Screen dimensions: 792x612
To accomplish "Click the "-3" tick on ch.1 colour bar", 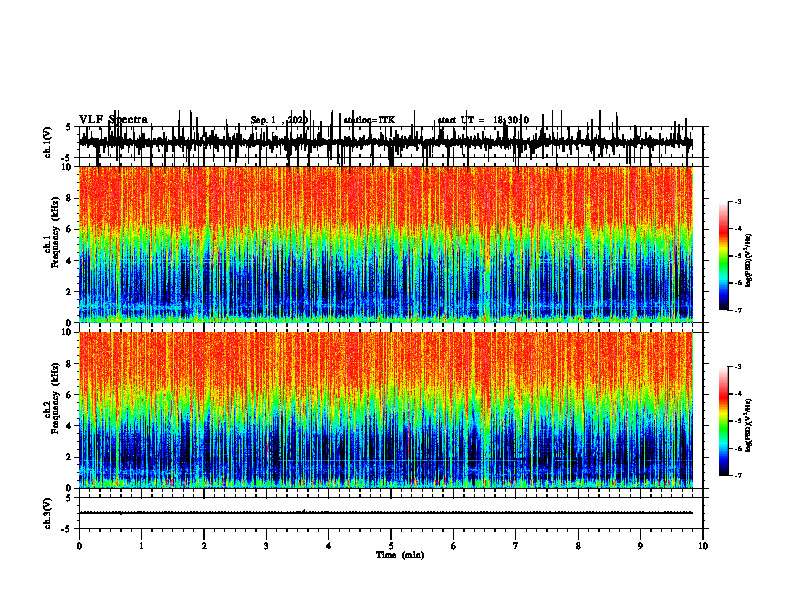I will [737, 201].
